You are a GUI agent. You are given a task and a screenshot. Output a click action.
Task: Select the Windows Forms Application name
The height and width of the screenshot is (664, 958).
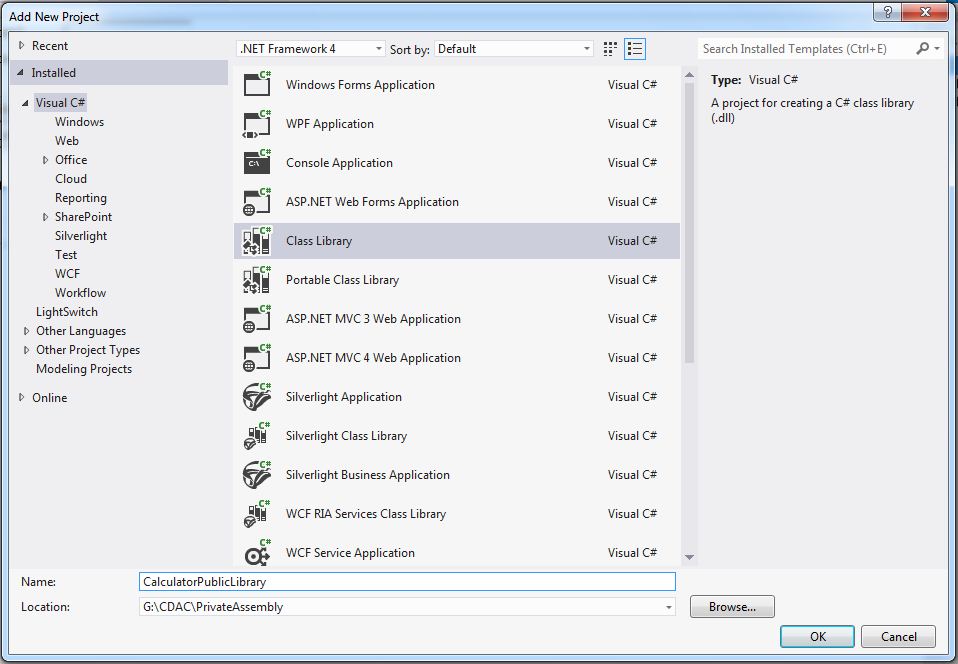pyautogui.click(x=360, y=85)
